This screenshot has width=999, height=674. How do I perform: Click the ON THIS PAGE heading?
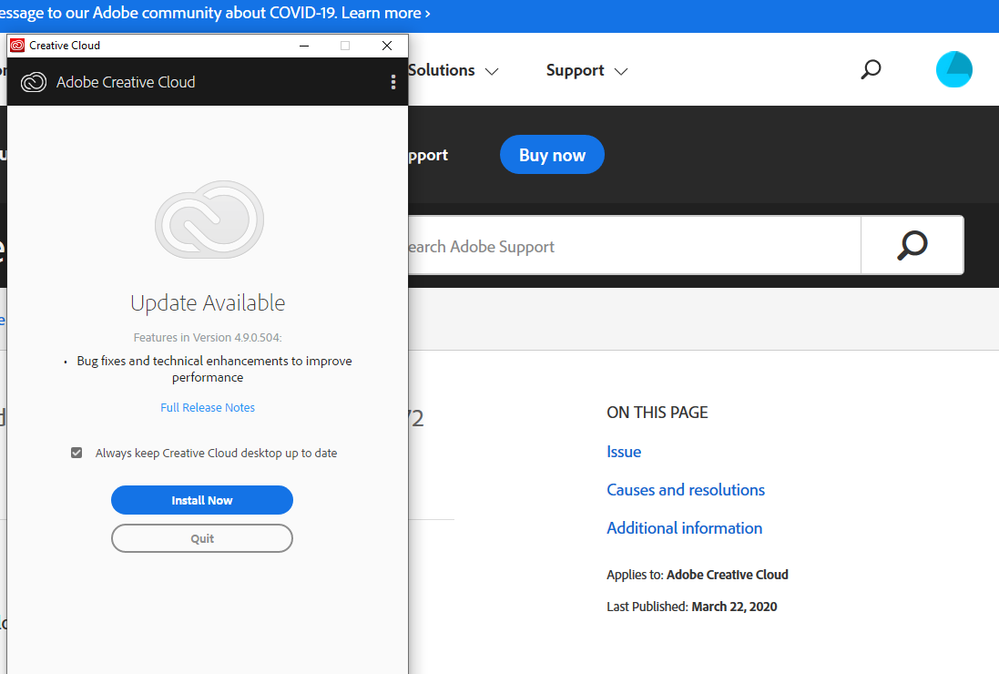tap(657, 413)
